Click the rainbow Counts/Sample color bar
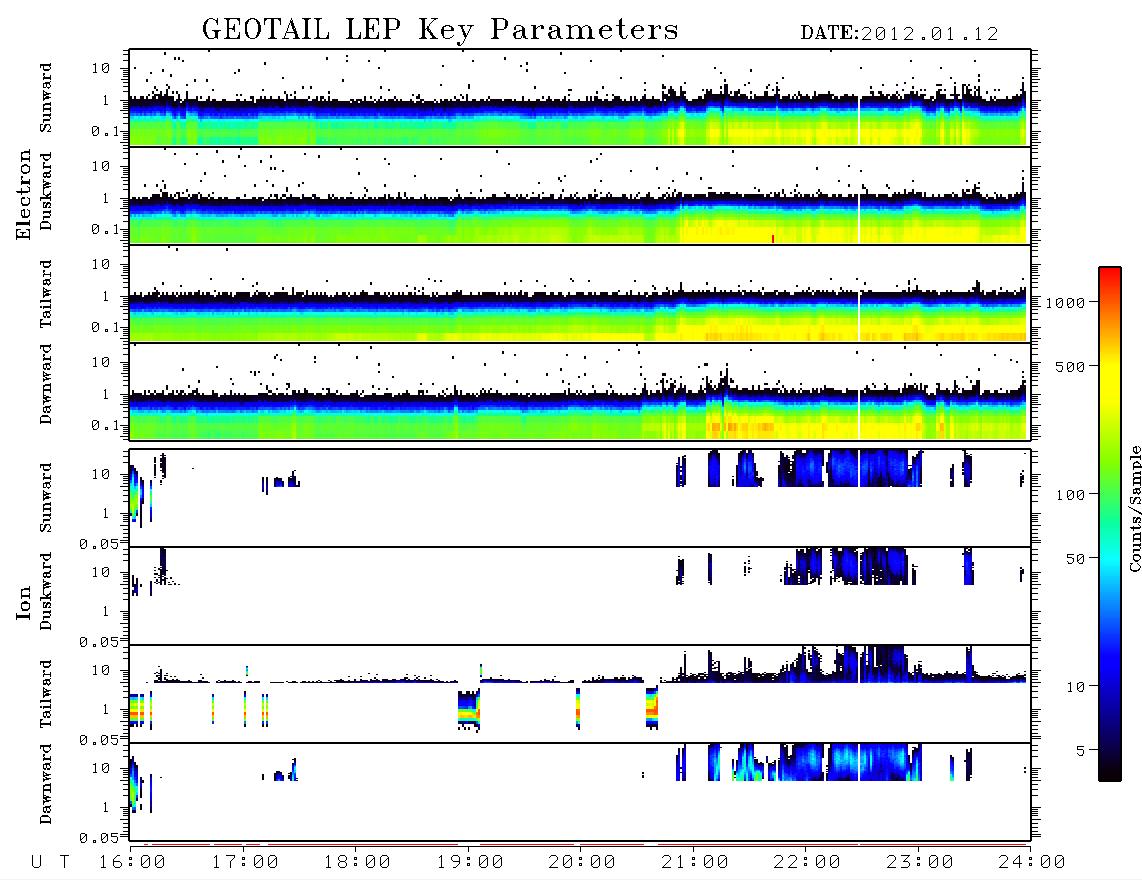The width and height of the screenshot is (1142, 880). click(x=1110, y=524)
